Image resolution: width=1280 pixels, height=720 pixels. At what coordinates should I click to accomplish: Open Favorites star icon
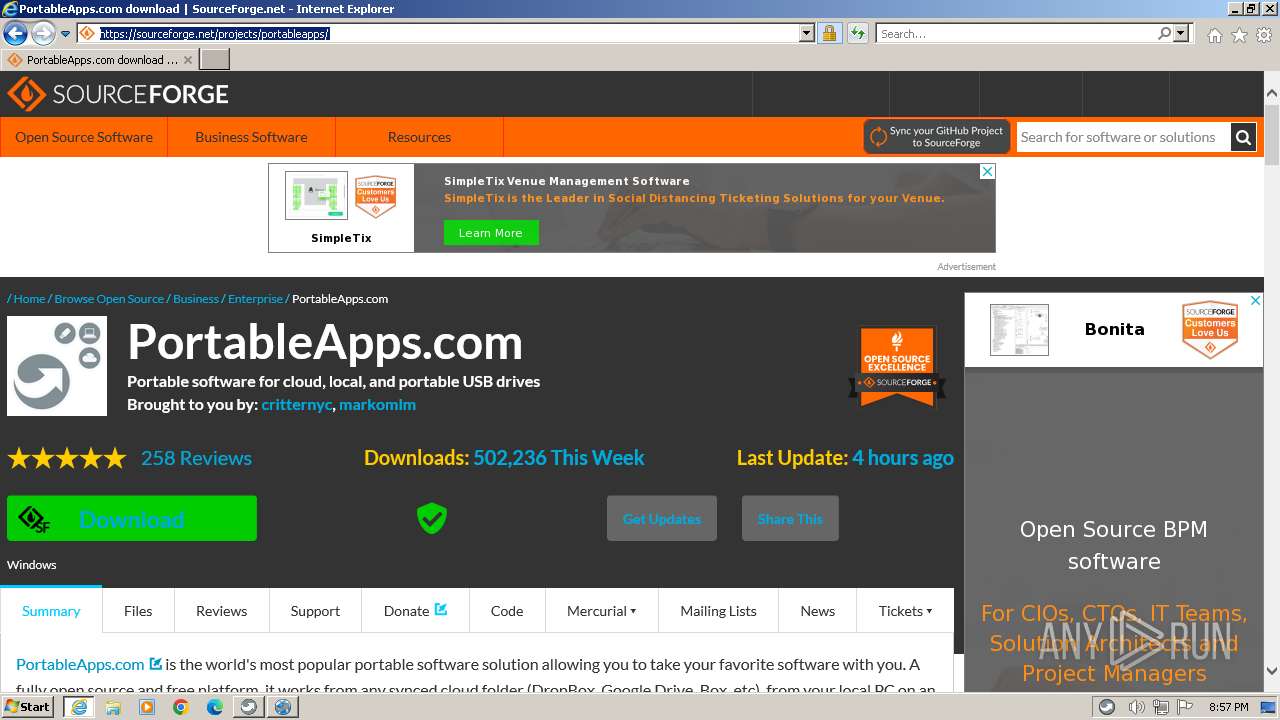(1239, 35)
